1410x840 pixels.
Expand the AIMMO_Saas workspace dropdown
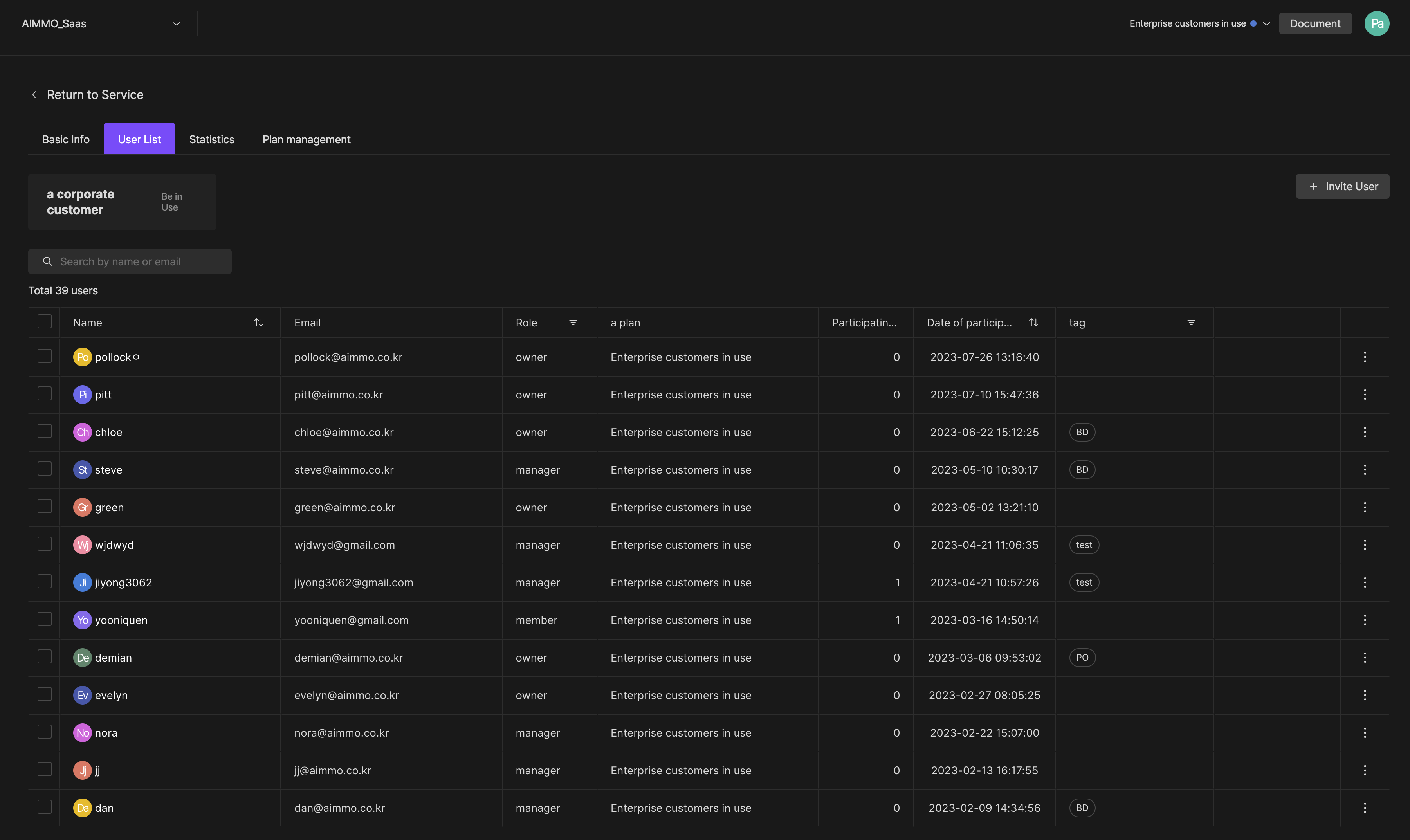[176, 24]
